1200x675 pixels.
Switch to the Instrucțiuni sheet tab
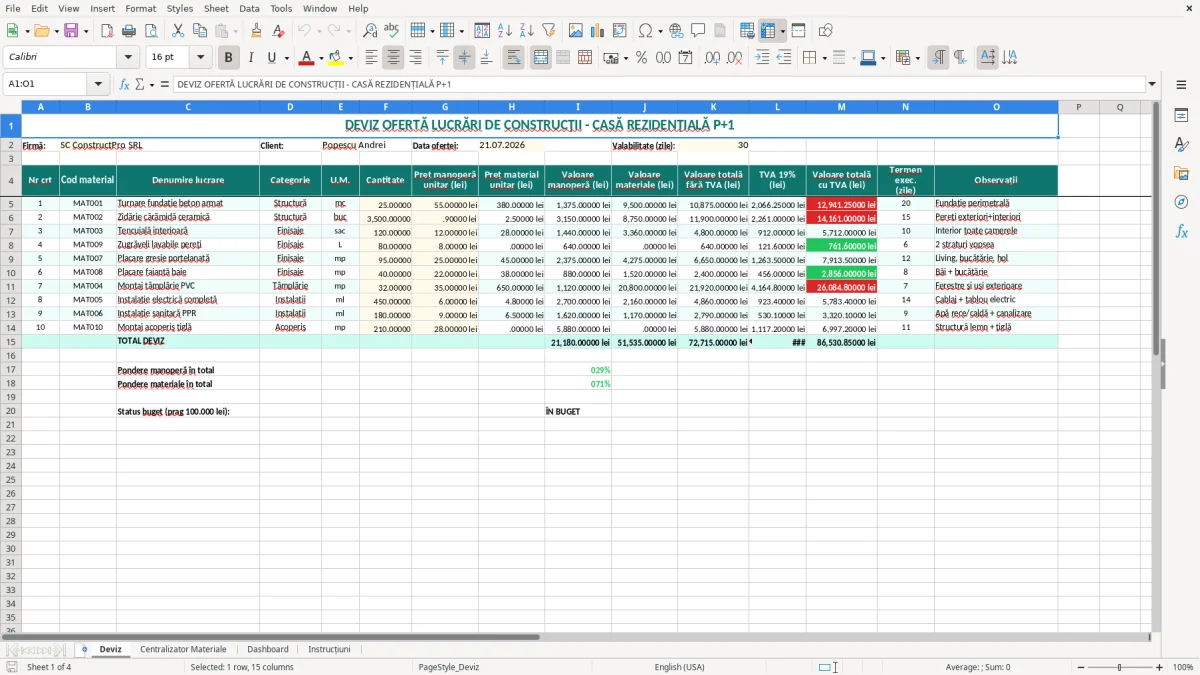click(x=329, y=649)
